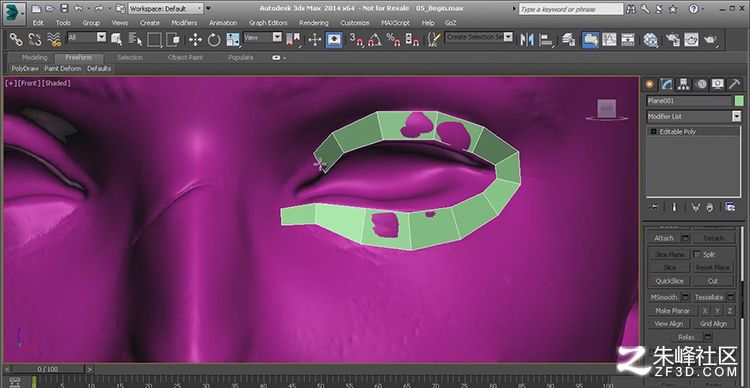
Task: Toggle Window/Crossing selection mode
Action: coord(174,40)
